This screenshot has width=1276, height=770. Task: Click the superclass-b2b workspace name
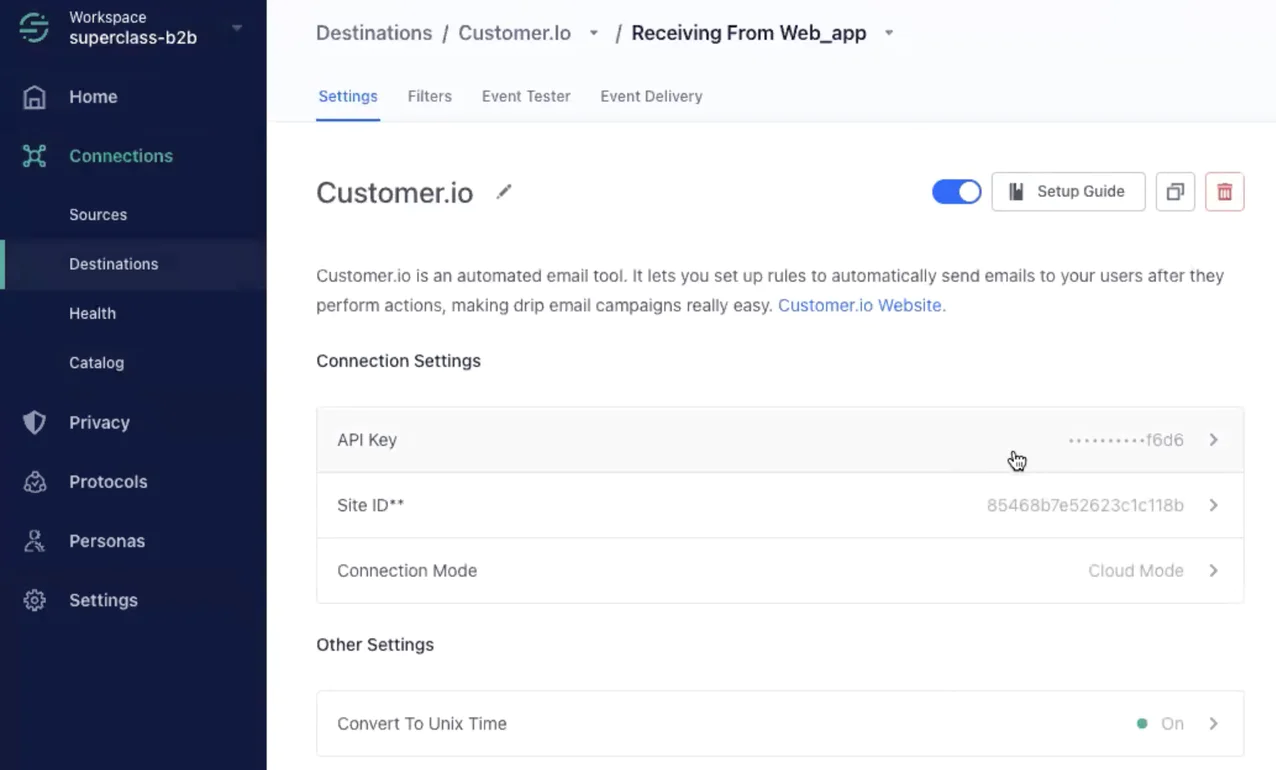(133, 38)
